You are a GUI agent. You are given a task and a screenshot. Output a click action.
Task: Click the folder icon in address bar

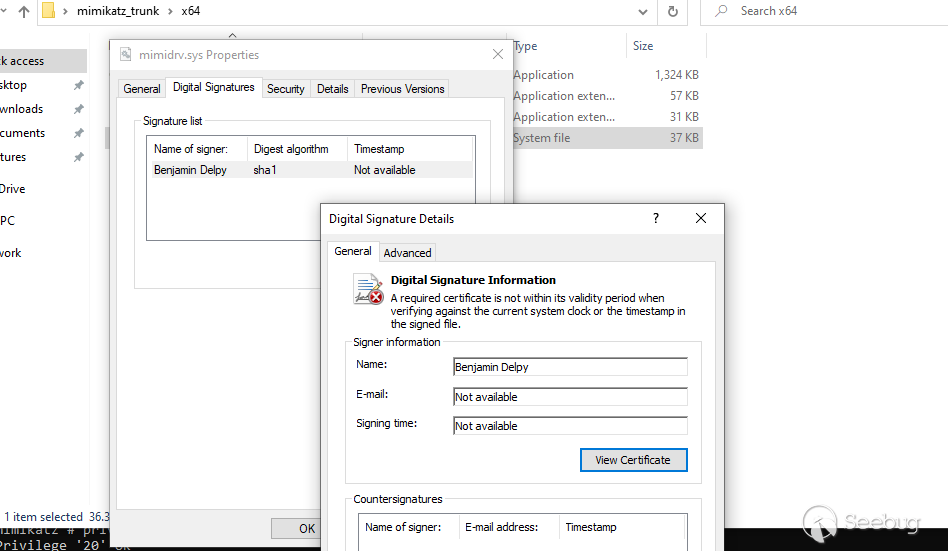click(x=48, y=12)
